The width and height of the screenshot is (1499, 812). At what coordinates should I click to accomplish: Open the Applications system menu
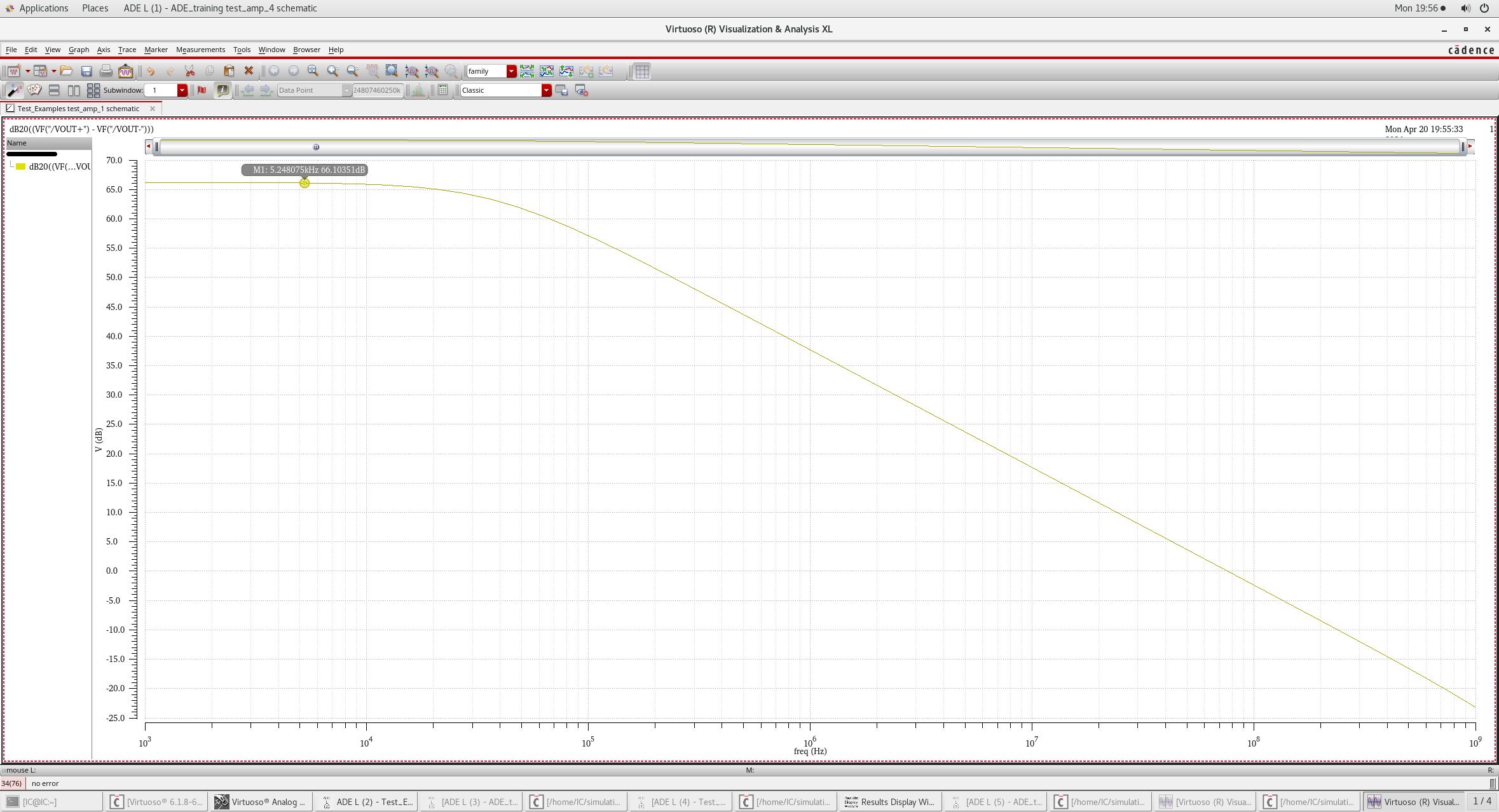tap(43, 8)
